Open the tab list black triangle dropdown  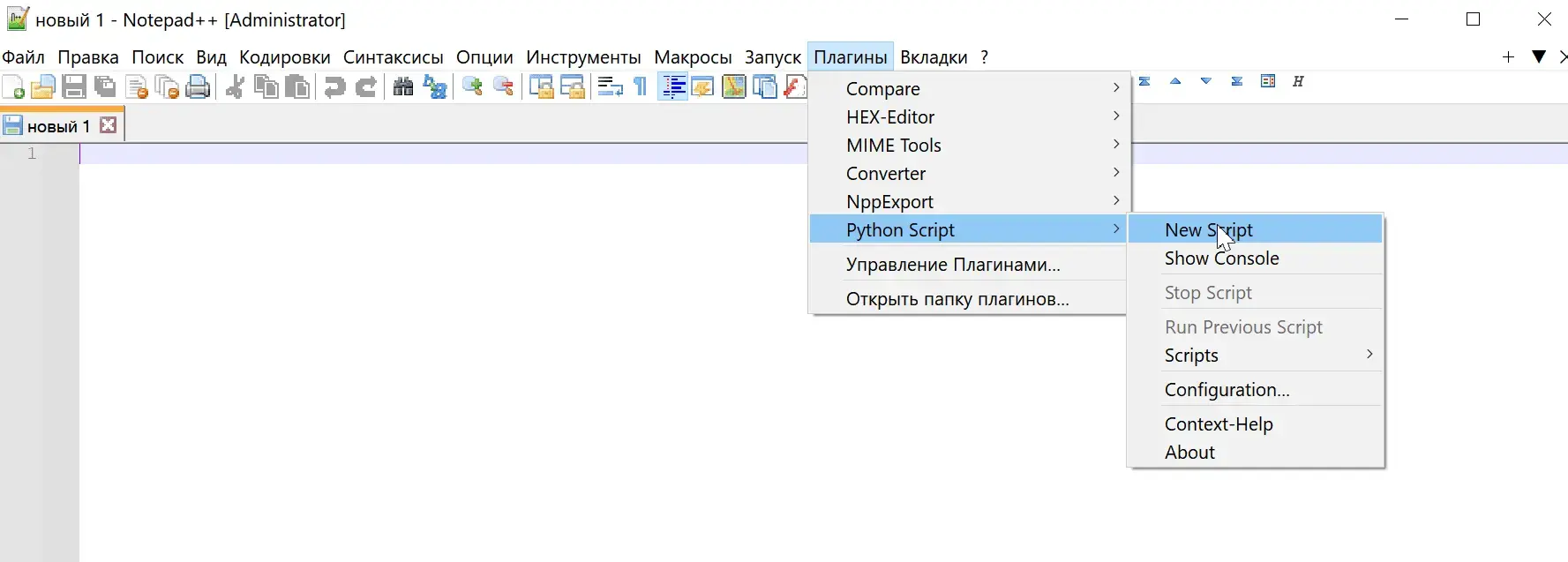[1539, 56]
